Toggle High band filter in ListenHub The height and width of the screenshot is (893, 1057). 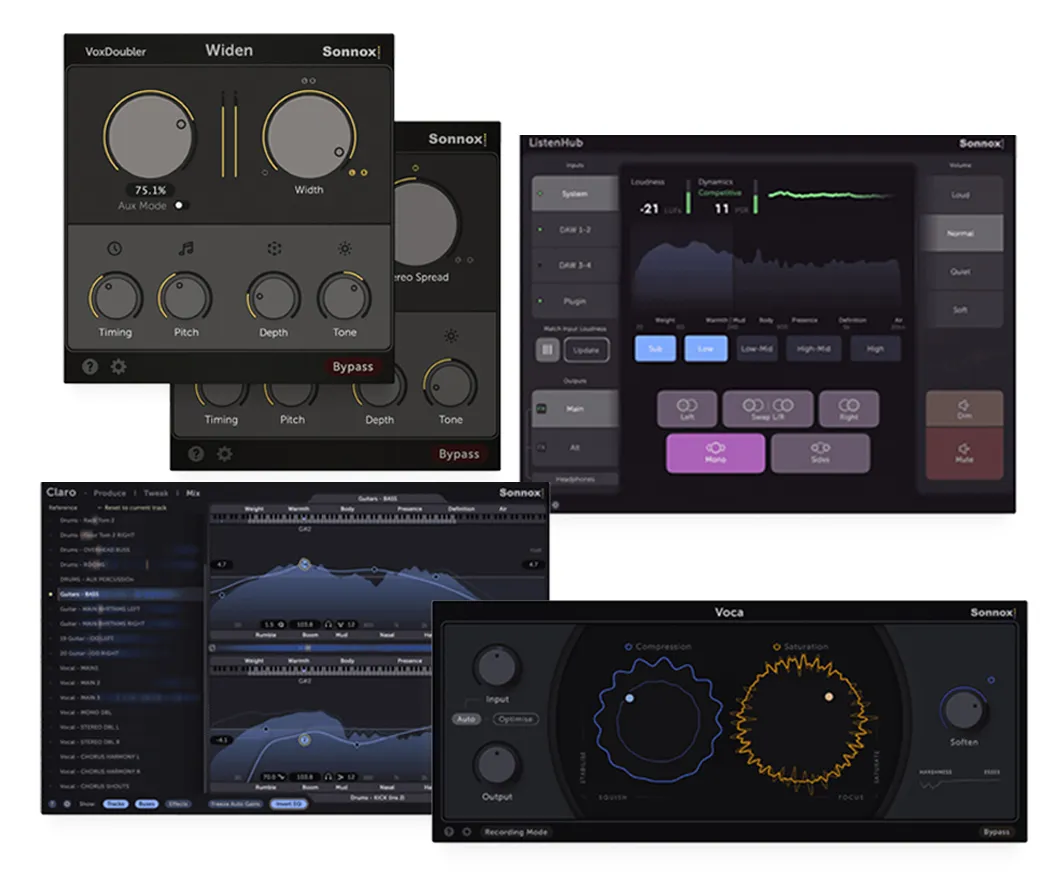875,348
